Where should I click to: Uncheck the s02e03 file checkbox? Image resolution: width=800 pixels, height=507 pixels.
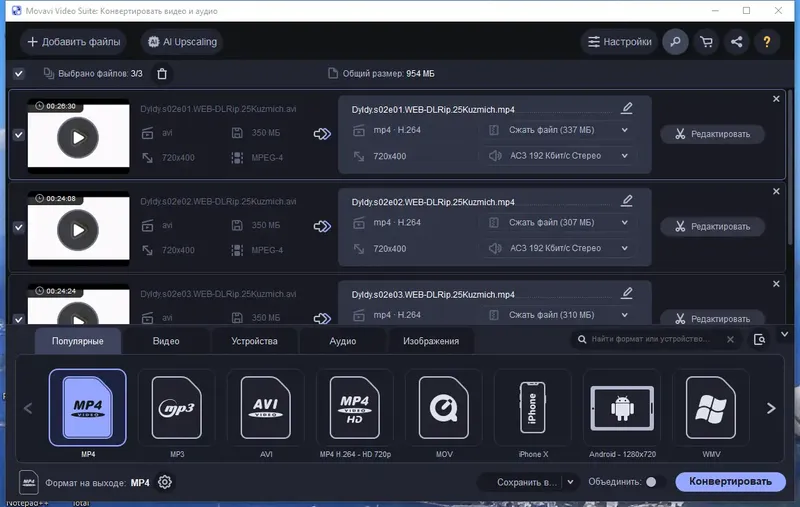click(19, 319)
